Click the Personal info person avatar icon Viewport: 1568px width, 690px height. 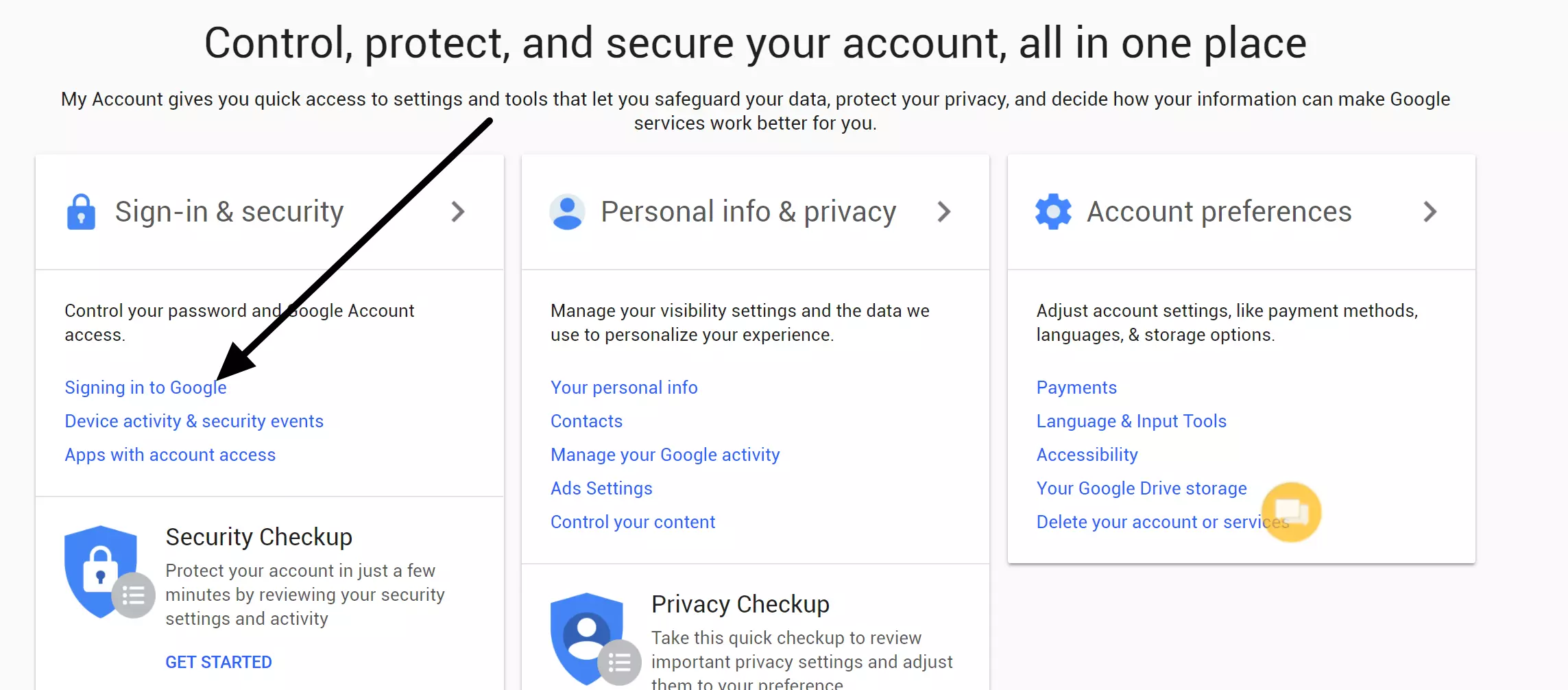point(567,212)
